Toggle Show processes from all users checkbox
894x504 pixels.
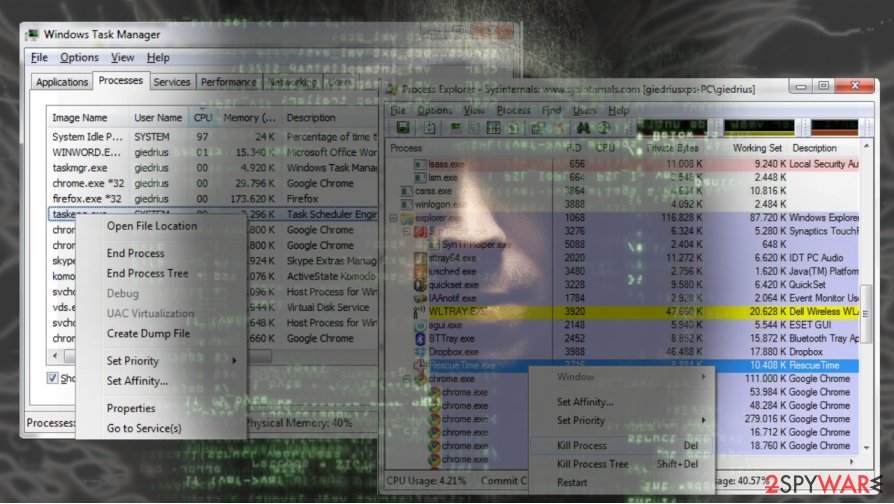coord(52,378)
